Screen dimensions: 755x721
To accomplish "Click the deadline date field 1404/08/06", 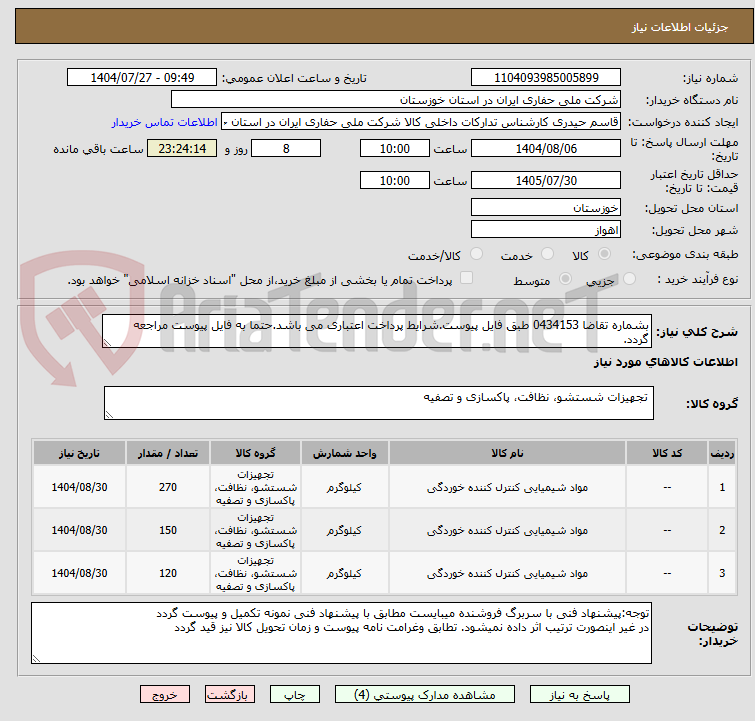I will [546, 148].
